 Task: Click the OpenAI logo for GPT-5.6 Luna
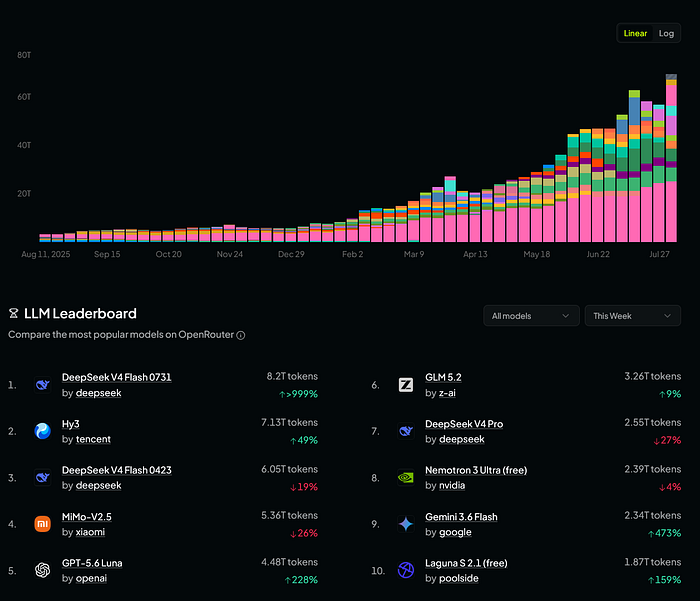coord(42,570)
